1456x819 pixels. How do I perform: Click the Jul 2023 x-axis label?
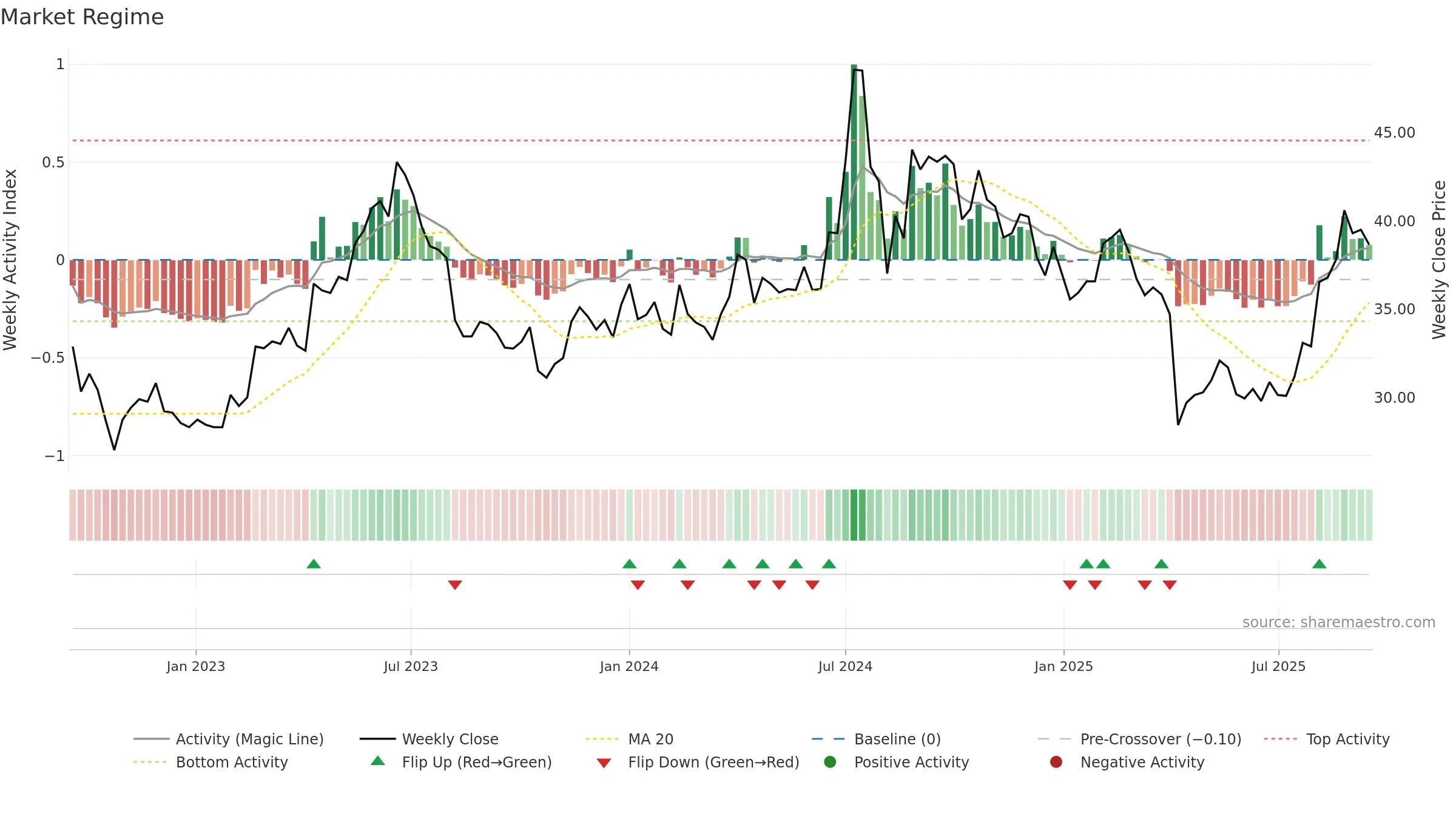[x=411, y=666]
